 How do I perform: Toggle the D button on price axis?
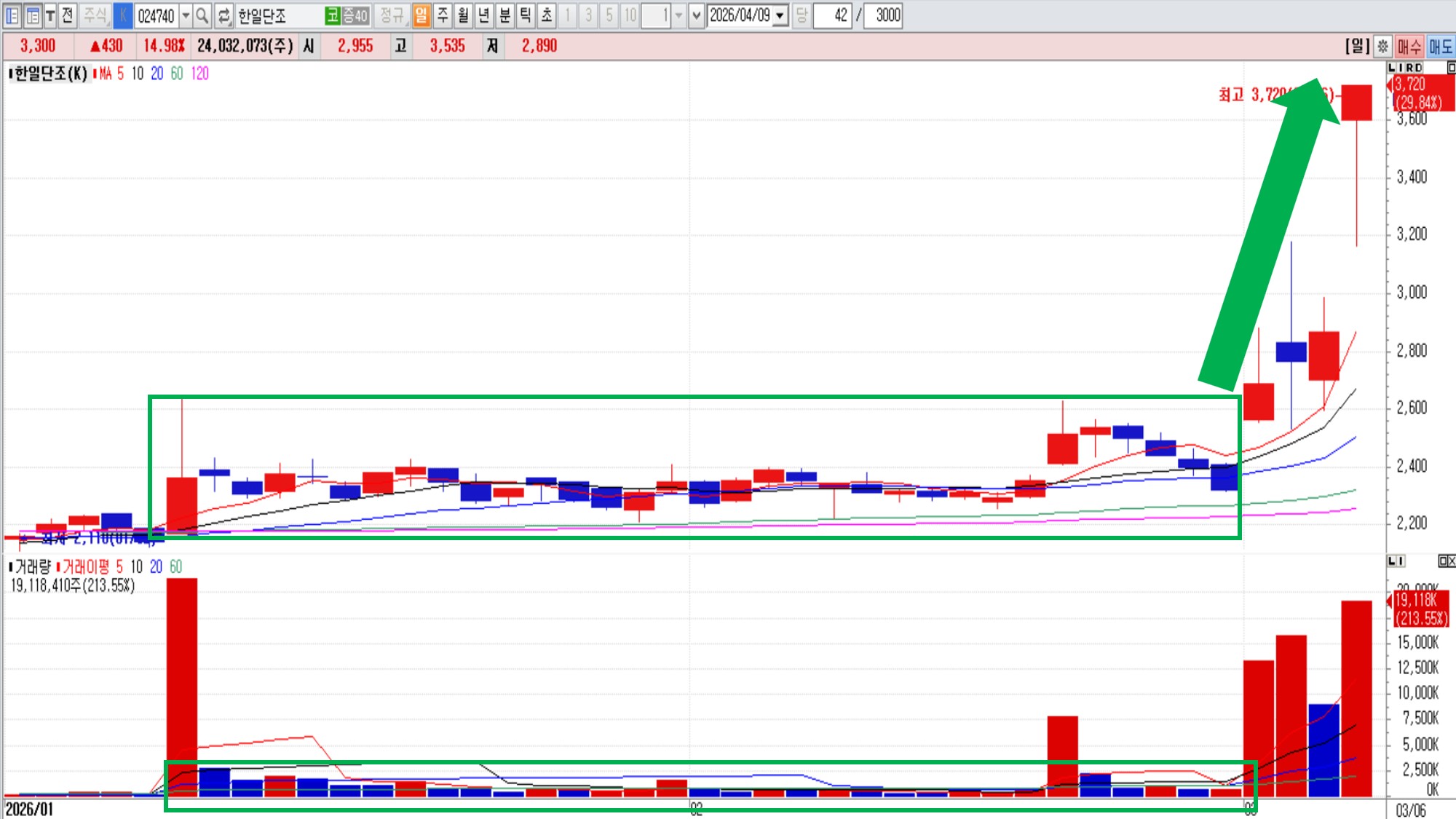[x=1418, y=68]
